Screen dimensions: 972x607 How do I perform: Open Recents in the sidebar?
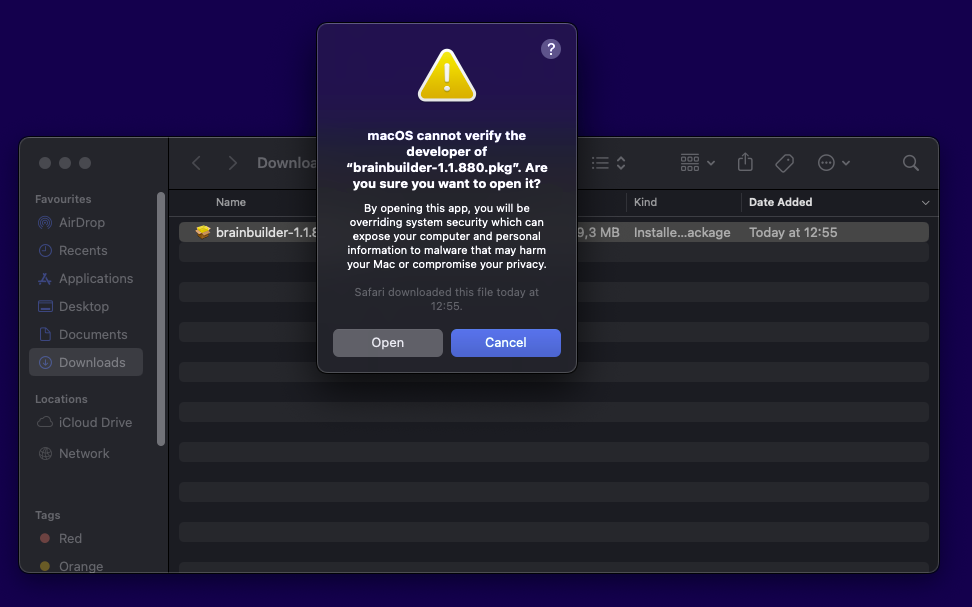click(82, 250)
